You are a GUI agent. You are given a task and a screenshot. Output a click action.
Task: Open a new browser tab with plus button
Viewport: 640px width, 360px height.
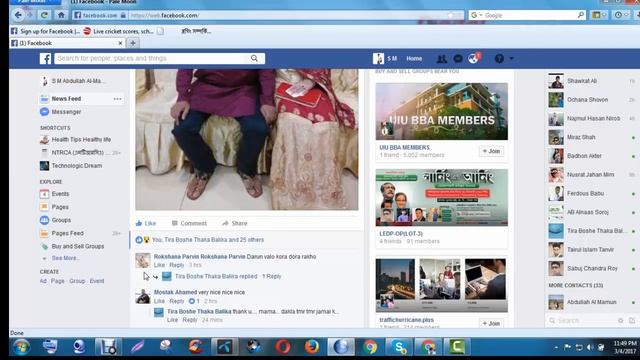[133, 43]
